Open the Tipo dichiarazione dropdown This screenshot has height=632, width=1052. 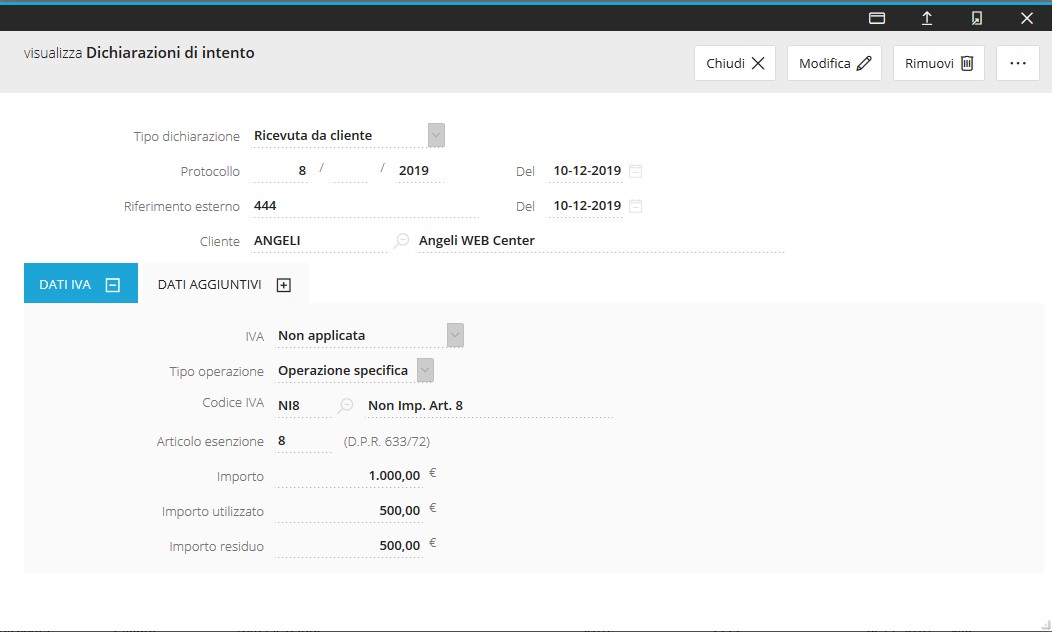click(436, 135)
